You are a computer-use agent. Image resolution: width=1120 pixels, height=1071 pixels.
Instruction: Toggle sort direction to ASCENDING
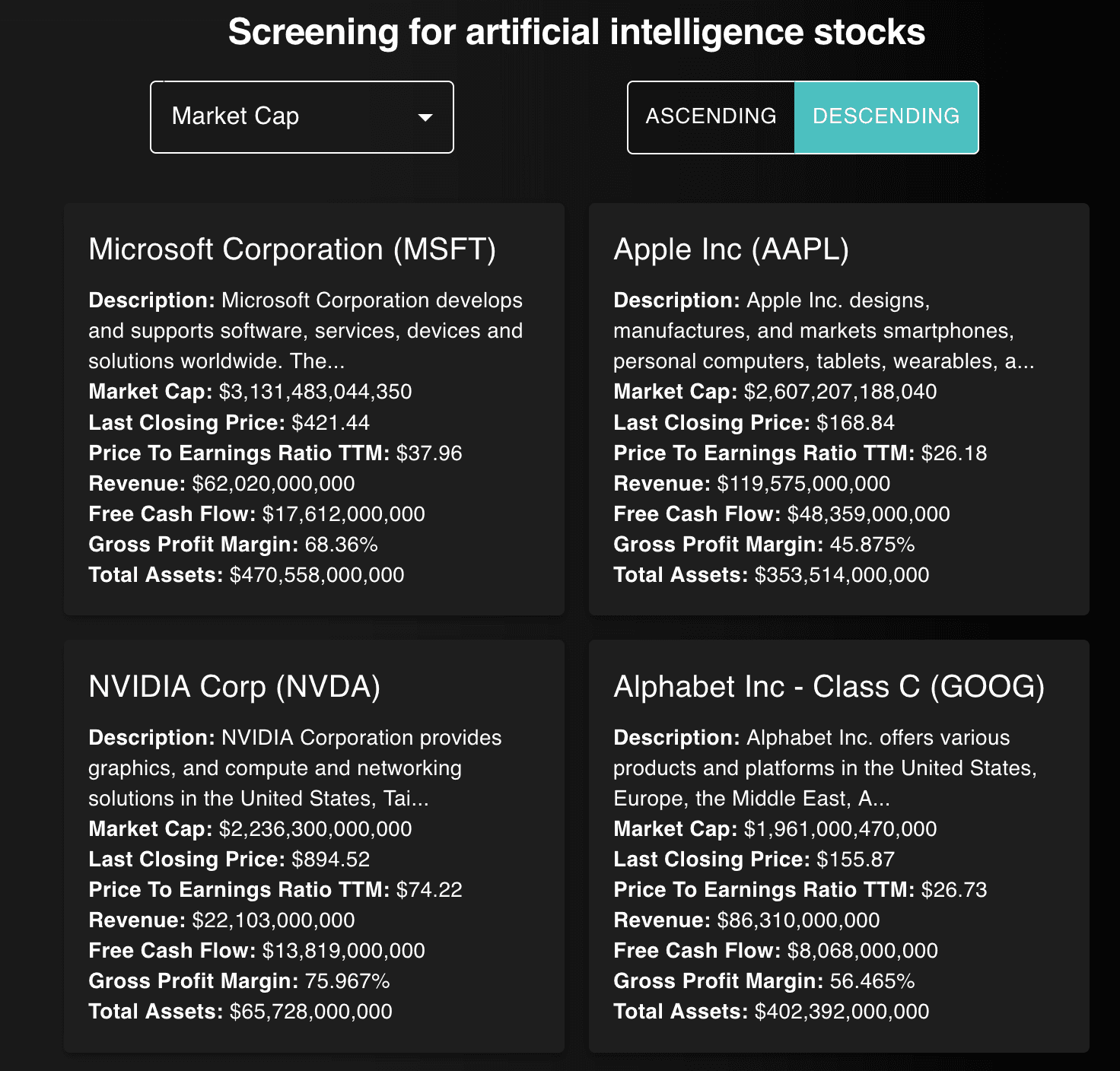tap(710, 116)
